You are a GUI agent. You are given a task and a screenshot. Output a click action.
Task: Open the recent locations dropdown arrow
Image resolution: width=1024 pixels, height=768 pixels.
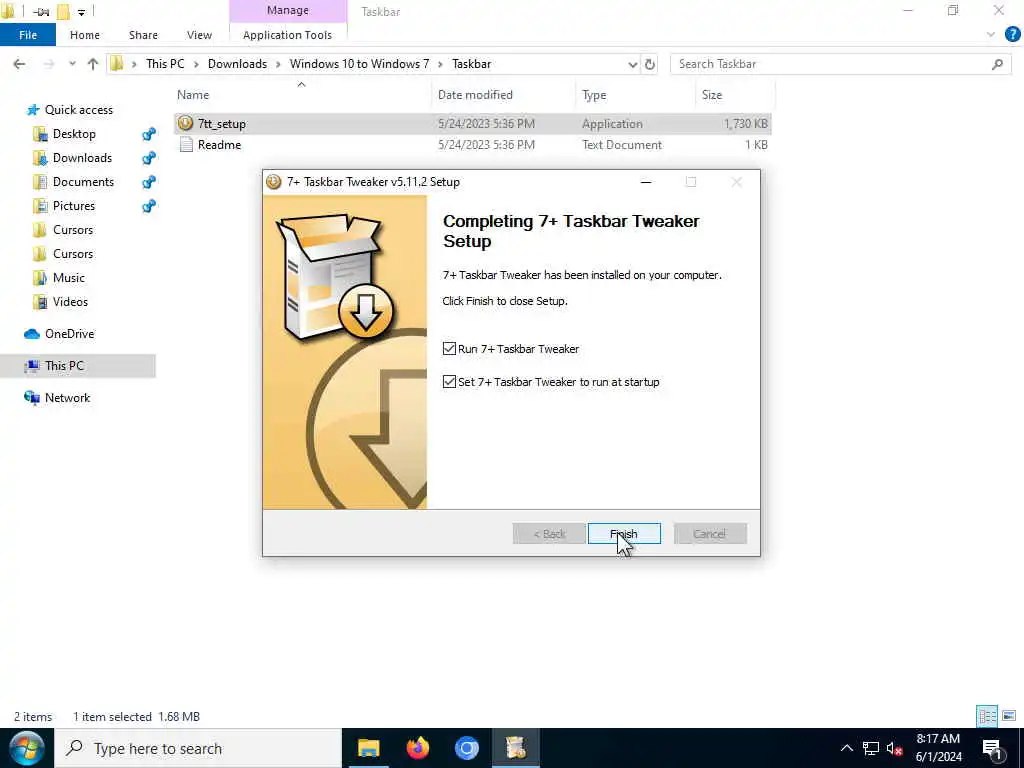click(x=72, y=64)
